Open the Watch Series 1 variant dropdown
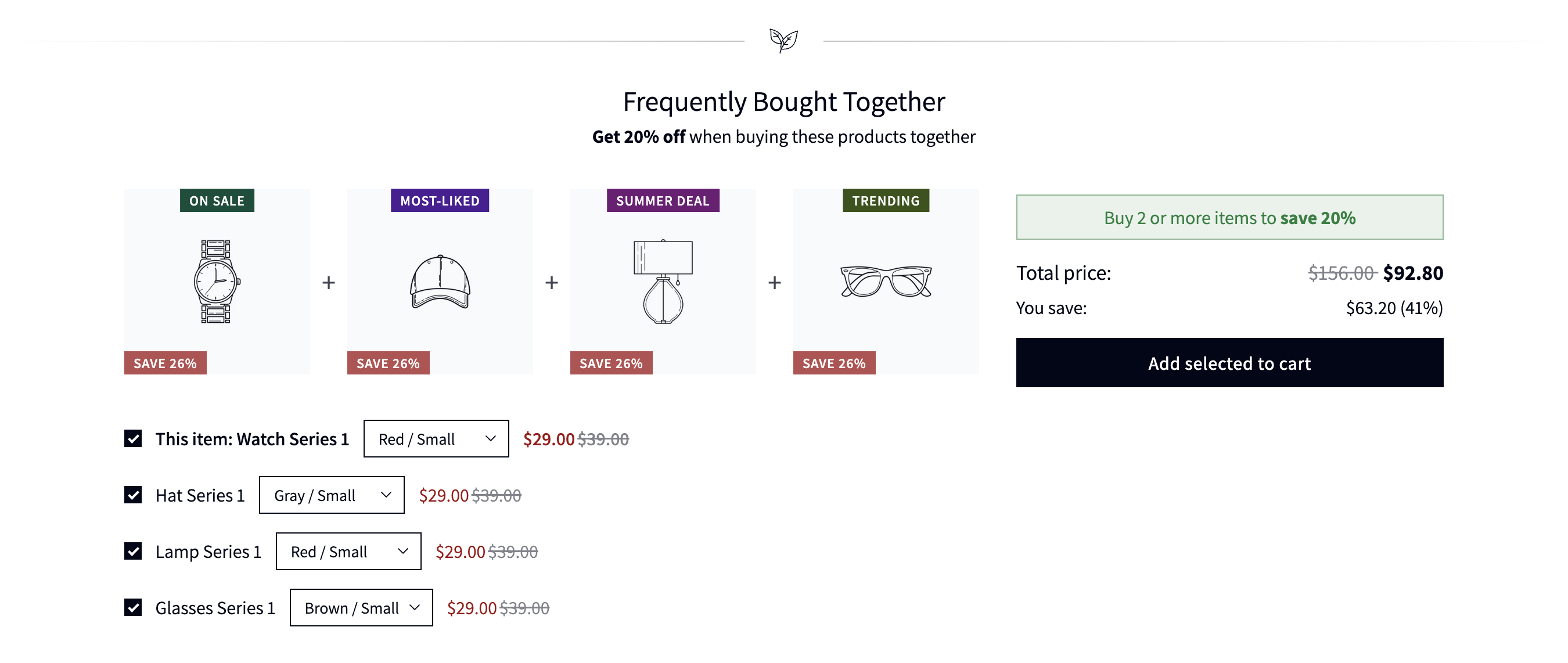 (x=436, y=438)
